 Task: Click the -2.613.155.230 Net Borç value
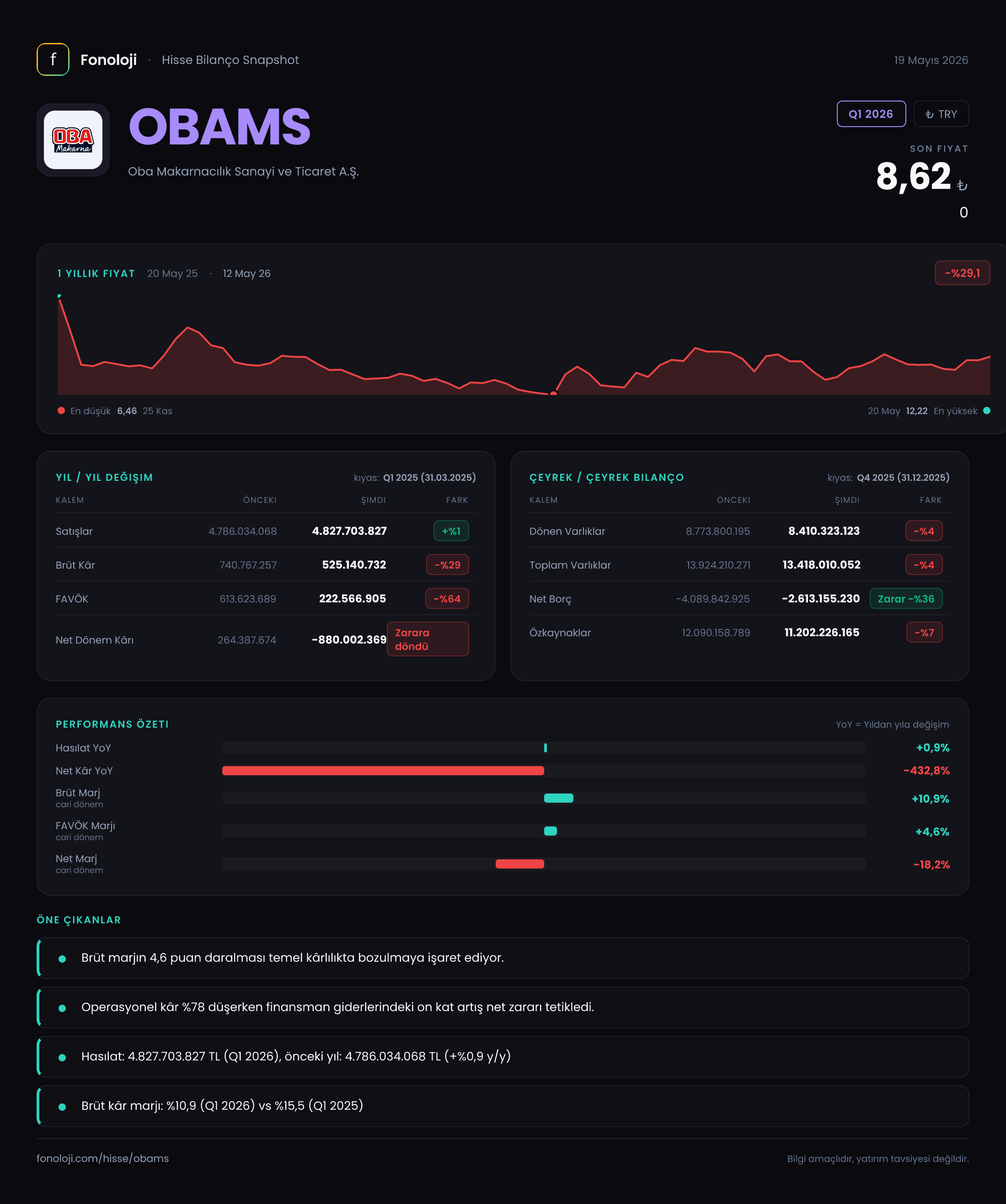(x=821, y=598)
